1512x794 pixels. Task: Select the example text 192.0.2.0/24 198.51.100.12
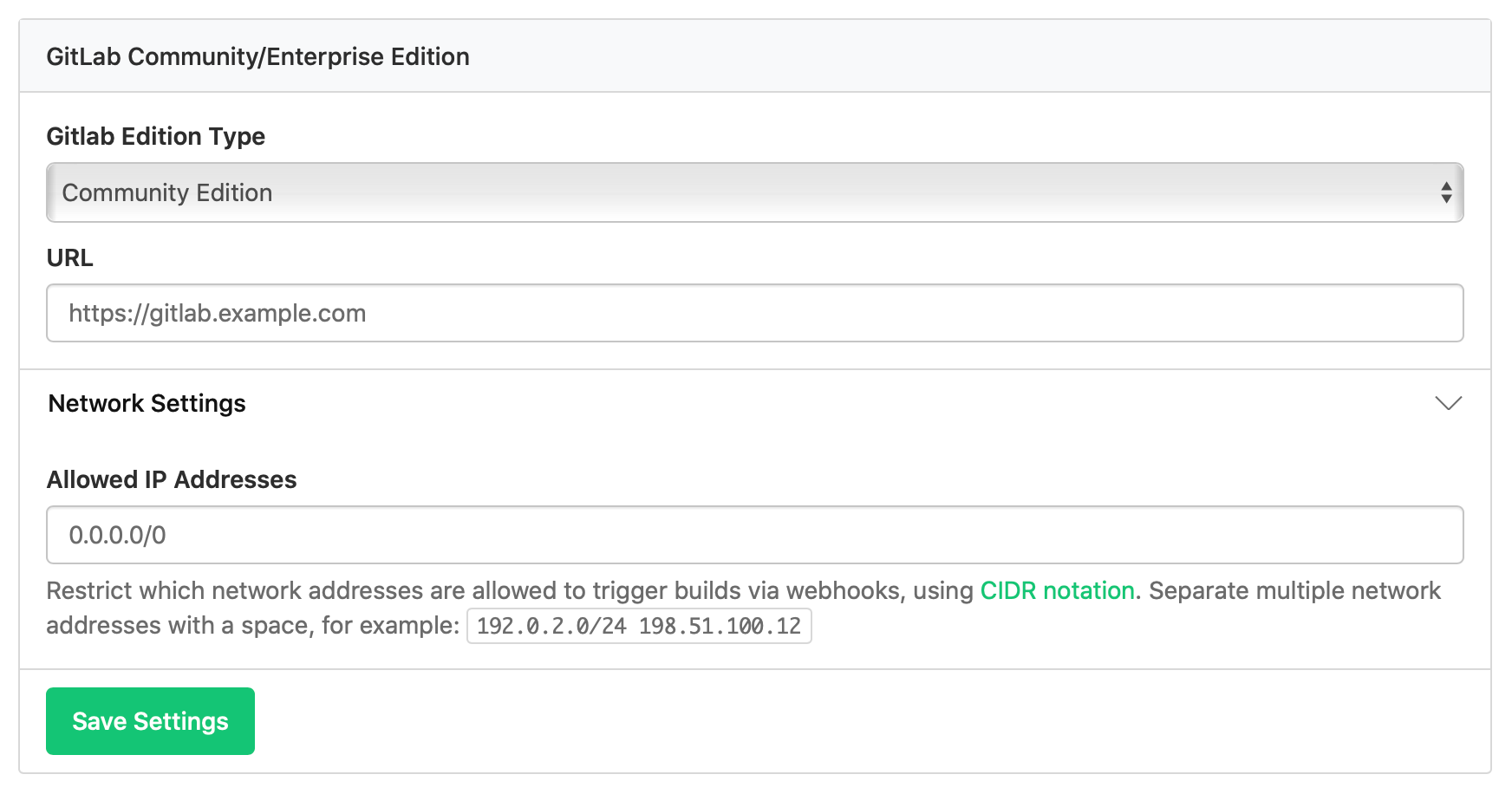[x=638, y=625]
